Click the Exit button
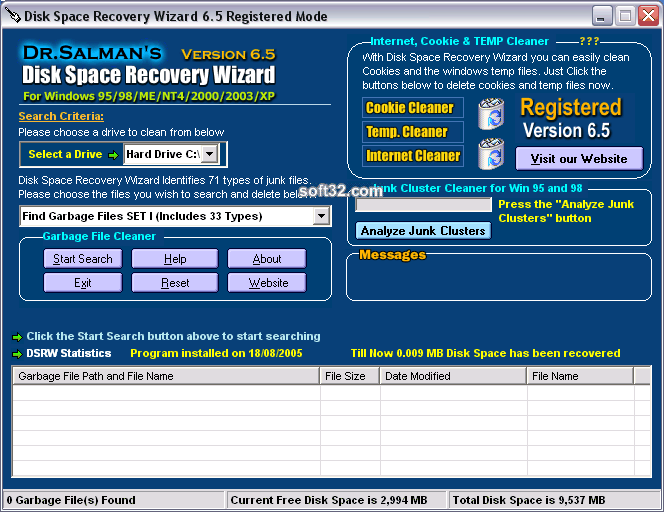Viewport: 664px width, 512px height. pos(83,283)
